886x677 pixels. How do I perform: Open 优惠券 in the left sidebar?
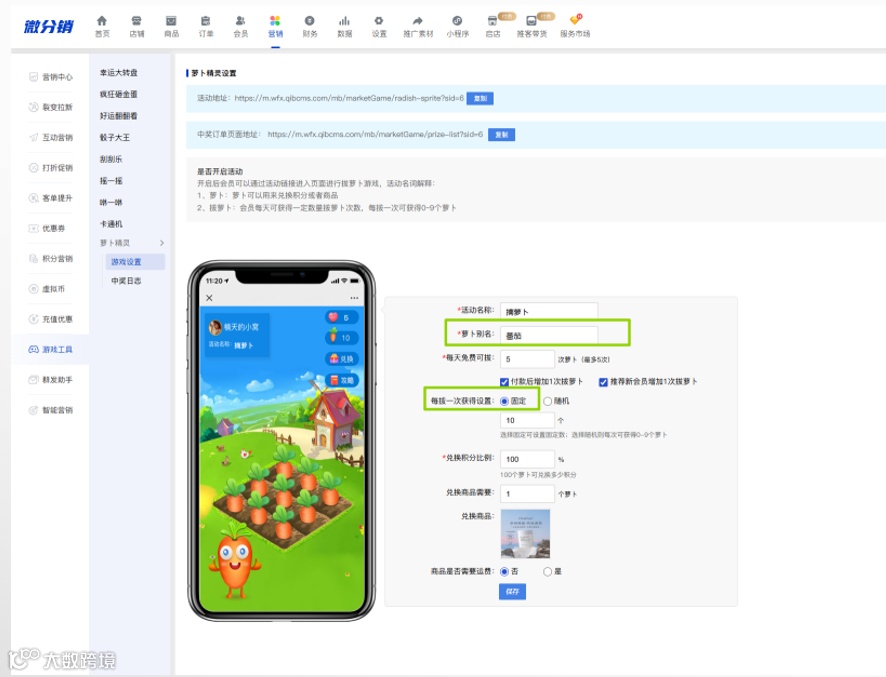pyautogui.click(x=47, y=228)
